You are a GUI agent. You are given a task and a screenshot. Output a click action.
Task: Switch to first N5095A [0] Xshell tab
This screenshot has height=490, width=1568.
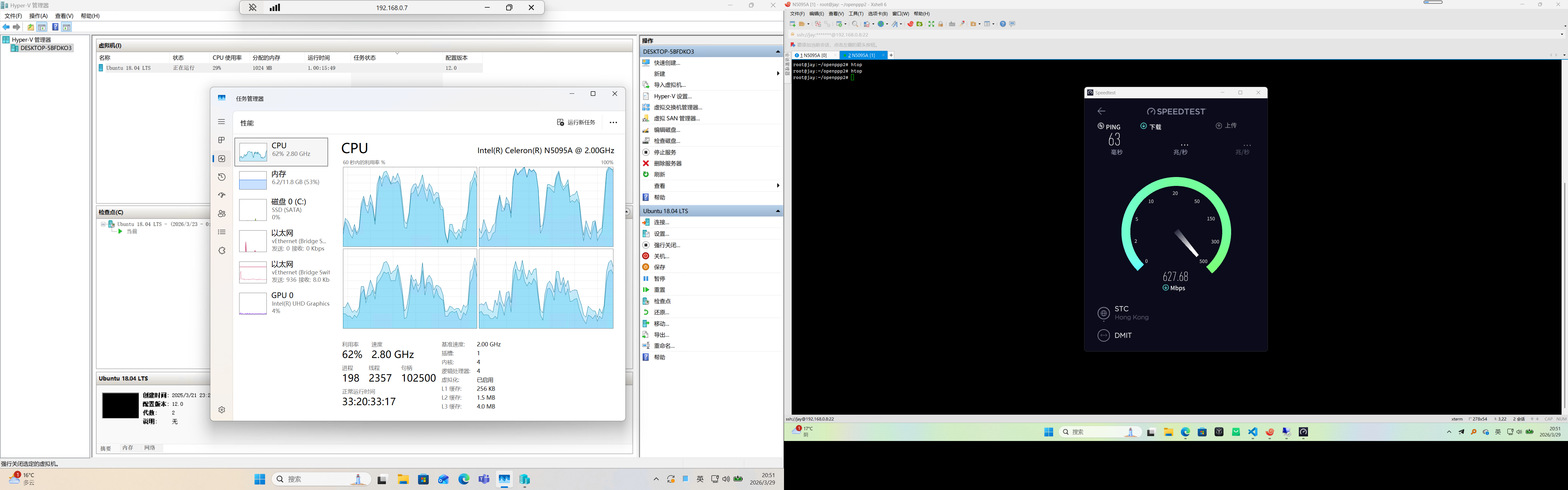[x=813, y=55]
